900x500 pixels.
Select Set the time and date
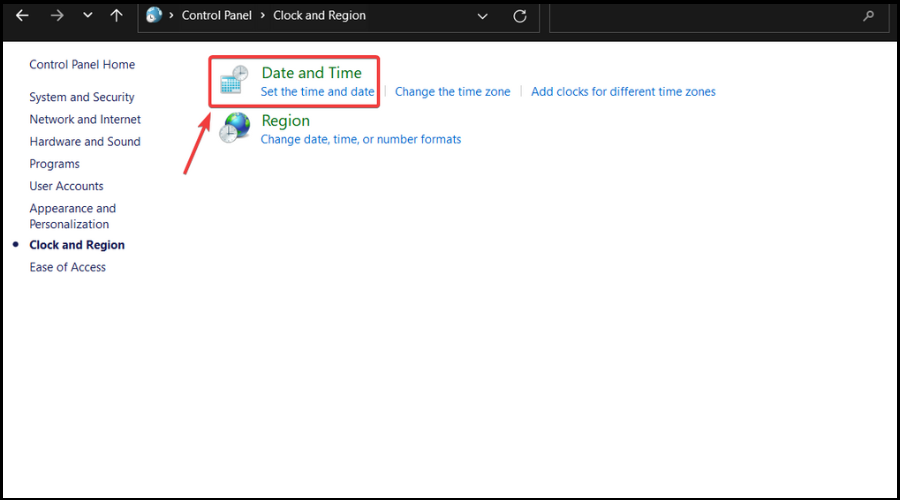click(x=317, y=92)
